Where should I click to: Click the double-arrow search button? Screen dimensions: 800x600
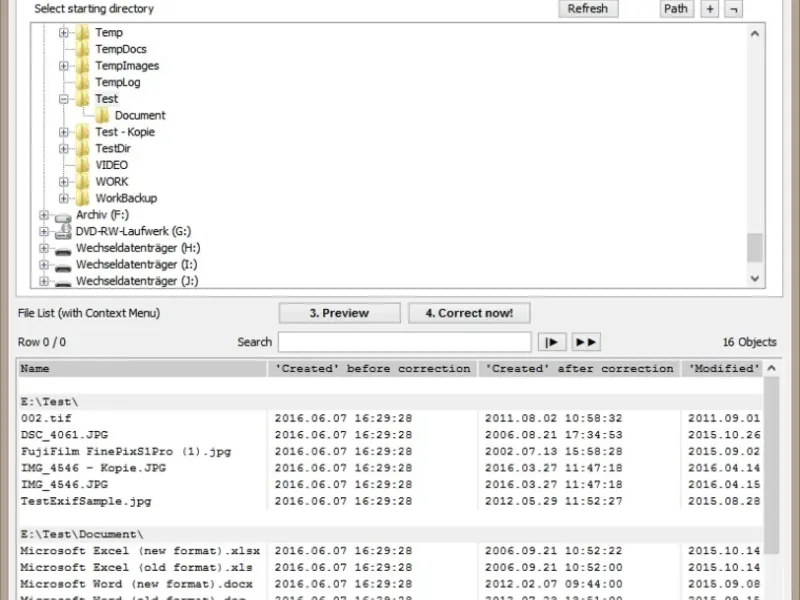pyautogui.click(x=586, y=342)
